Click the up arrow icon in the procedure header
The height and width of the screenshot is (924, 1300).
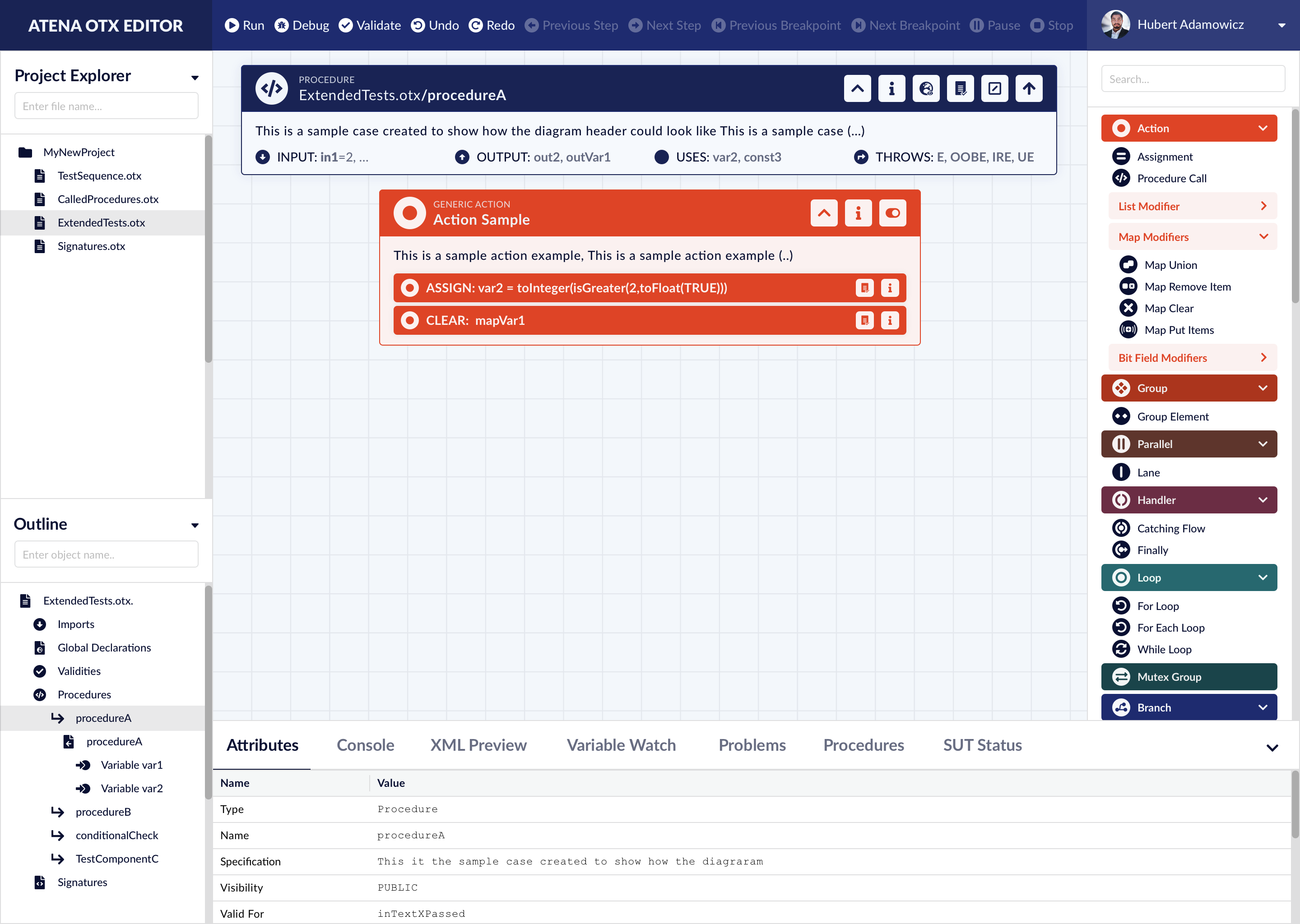coord(1029,89)
